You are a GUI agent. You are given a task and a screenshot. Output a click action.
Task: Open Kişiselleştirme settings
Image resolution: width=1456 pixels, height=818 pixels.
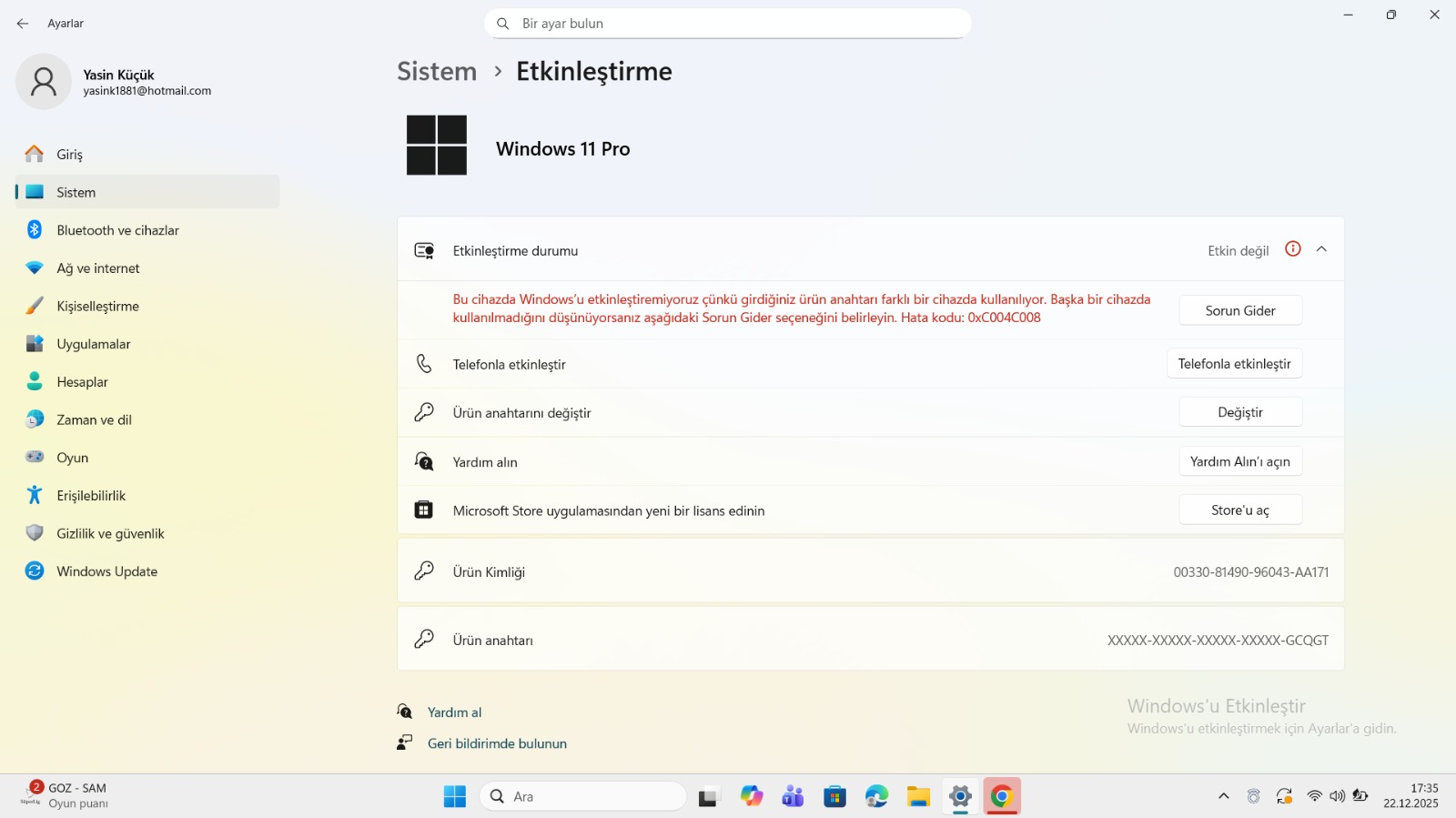click(147, 306)
